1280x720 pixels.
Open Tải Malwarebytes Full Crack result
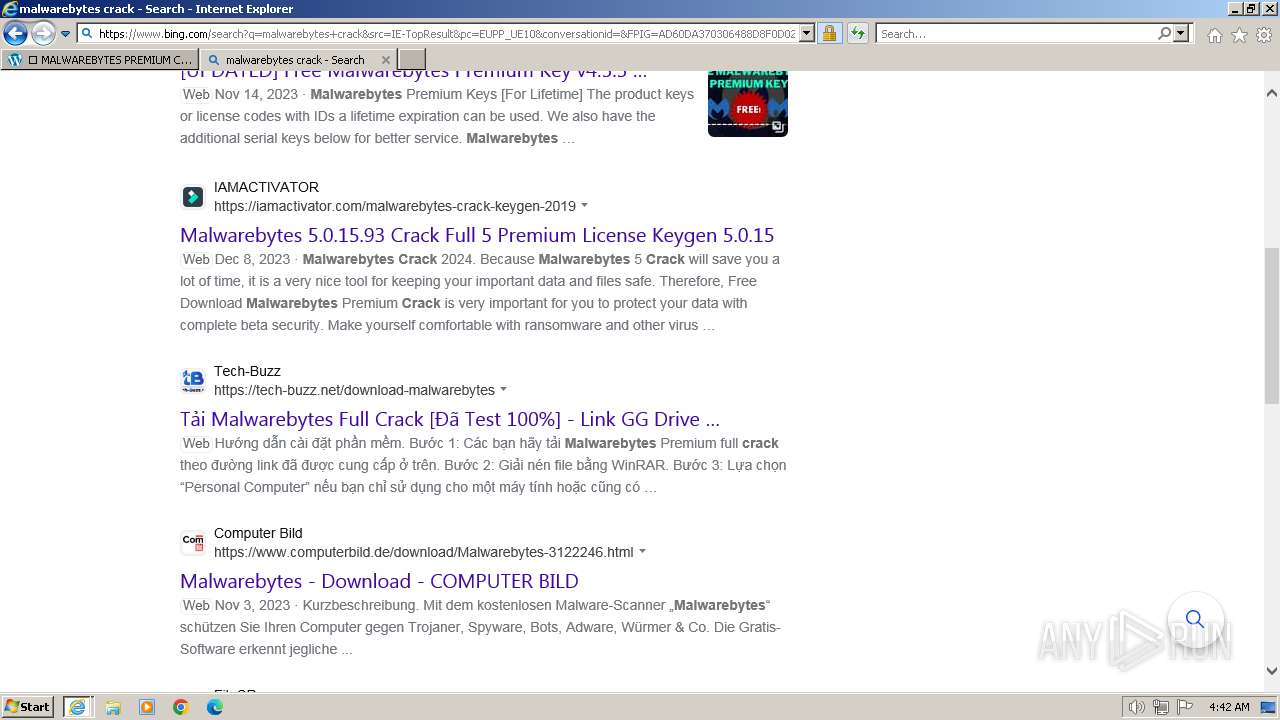point(450,419)
